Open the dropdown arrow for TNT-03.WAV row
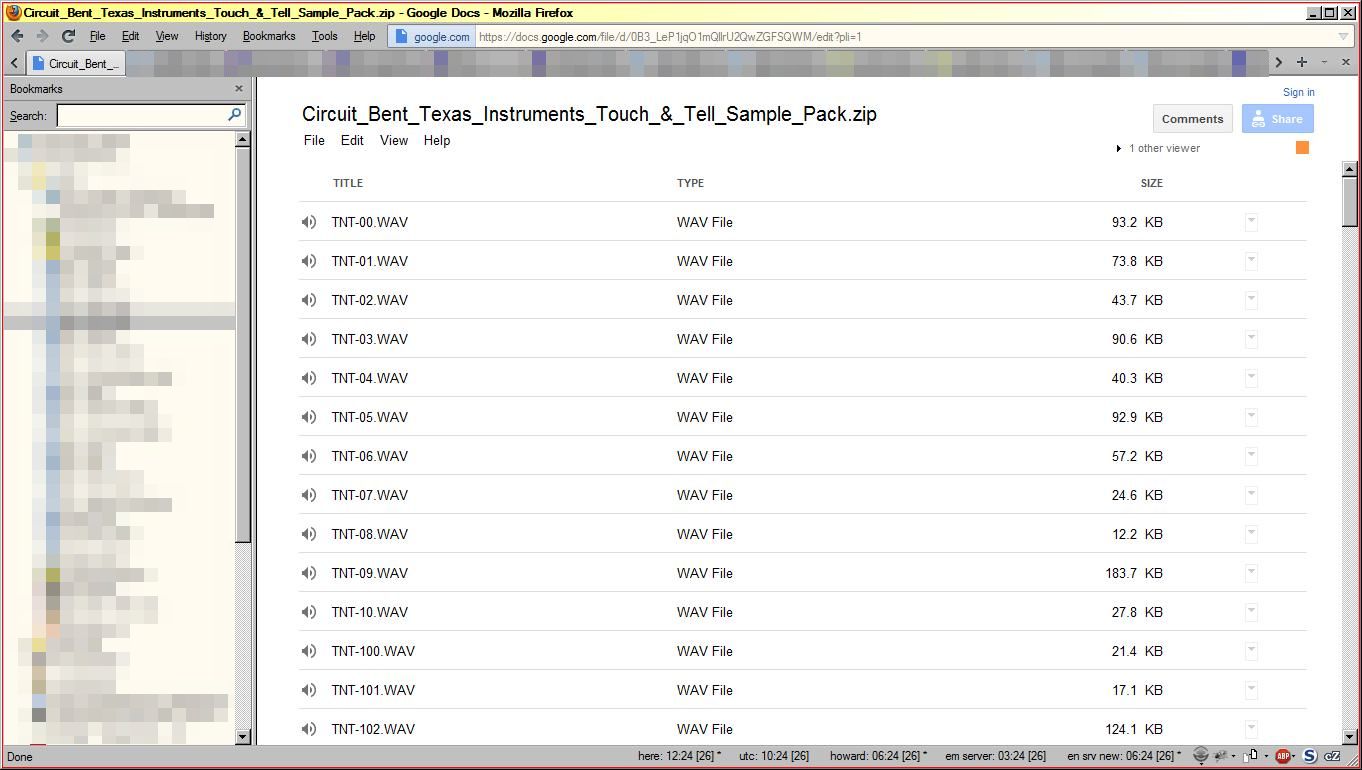The image size is (1362, 770). coord(1251,339)
